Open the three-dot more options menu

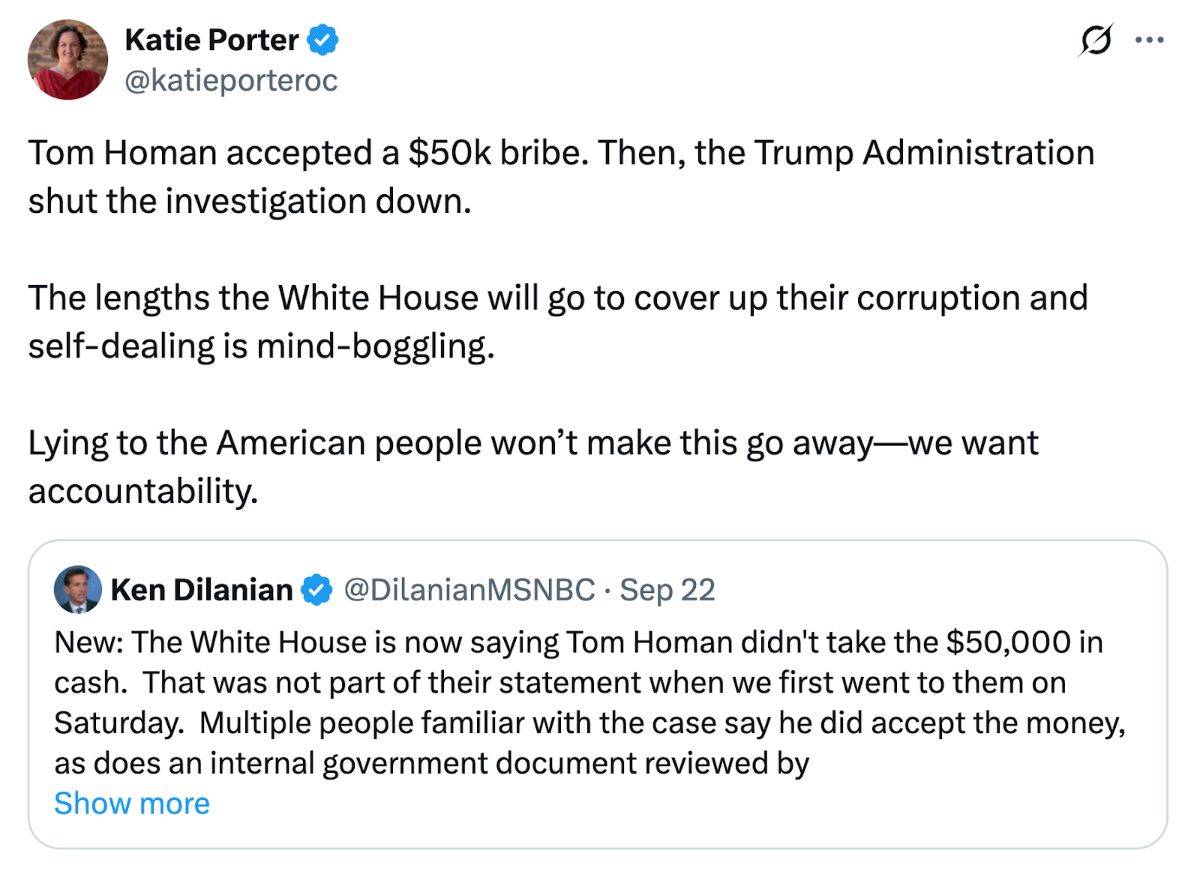tap(1147, 42)
